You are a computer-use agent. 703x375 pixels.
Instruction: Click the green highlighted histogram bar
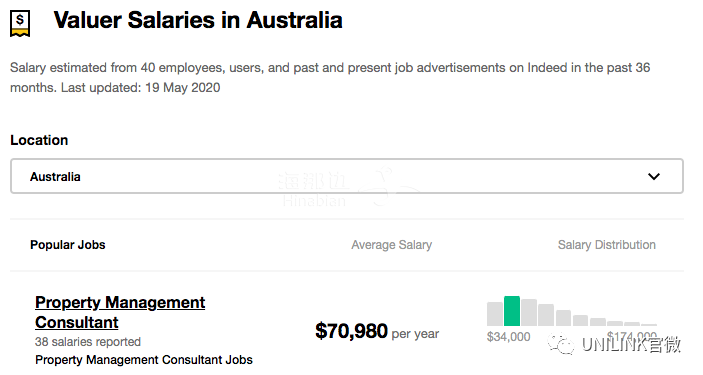(x=512, y=311)
